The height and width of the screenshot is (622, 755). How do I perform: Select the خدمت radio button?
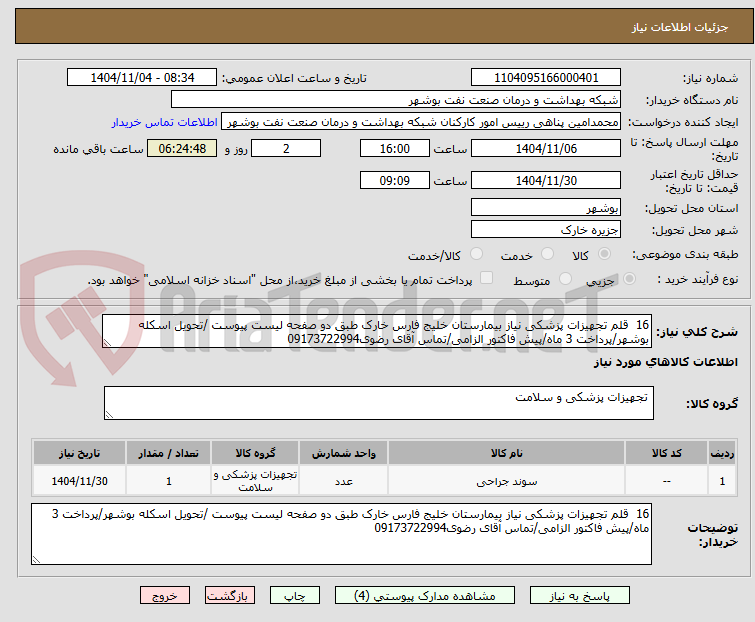pos(547,254)
